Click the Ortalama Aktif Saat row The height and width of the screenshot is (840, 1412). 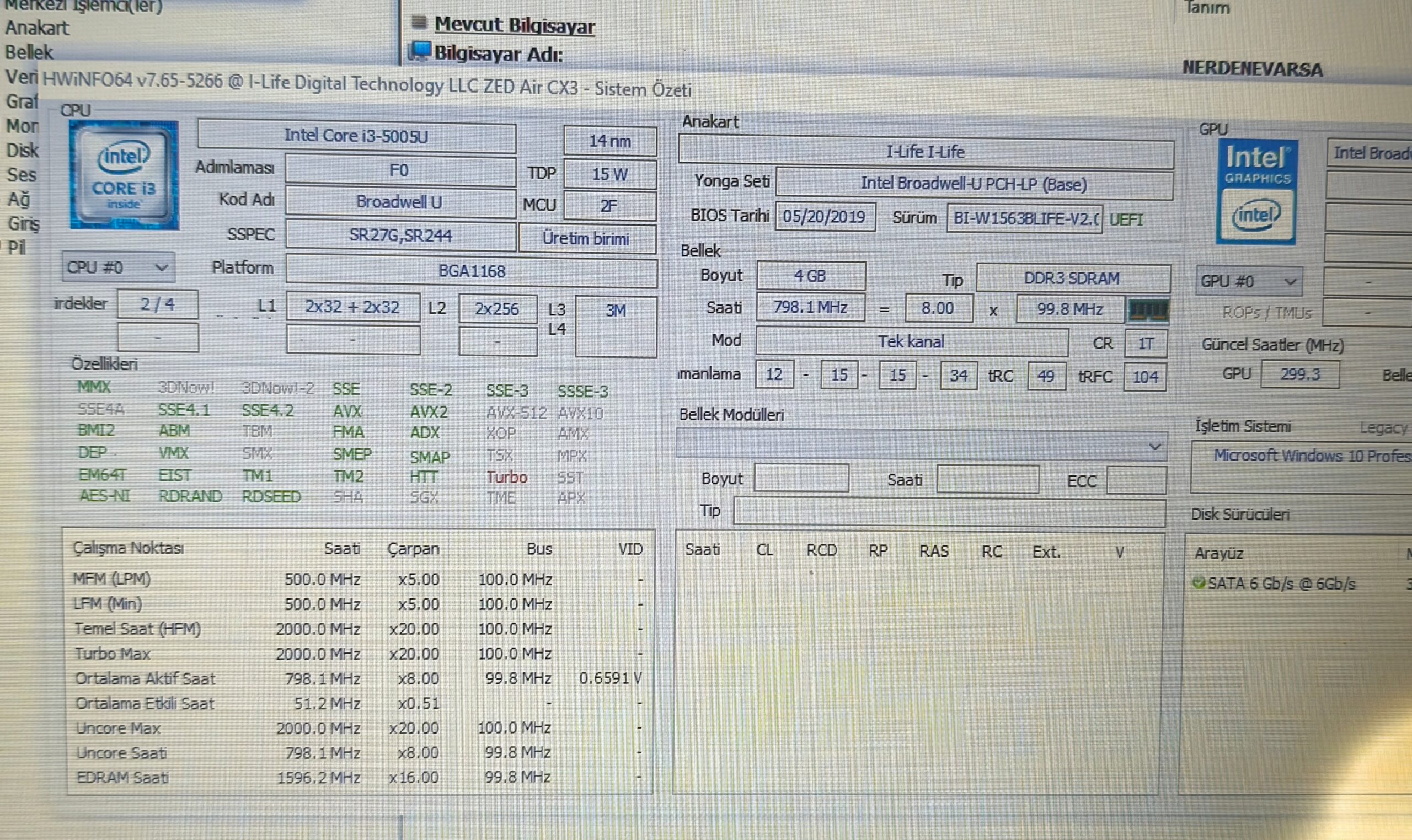[x=359, y=678]
